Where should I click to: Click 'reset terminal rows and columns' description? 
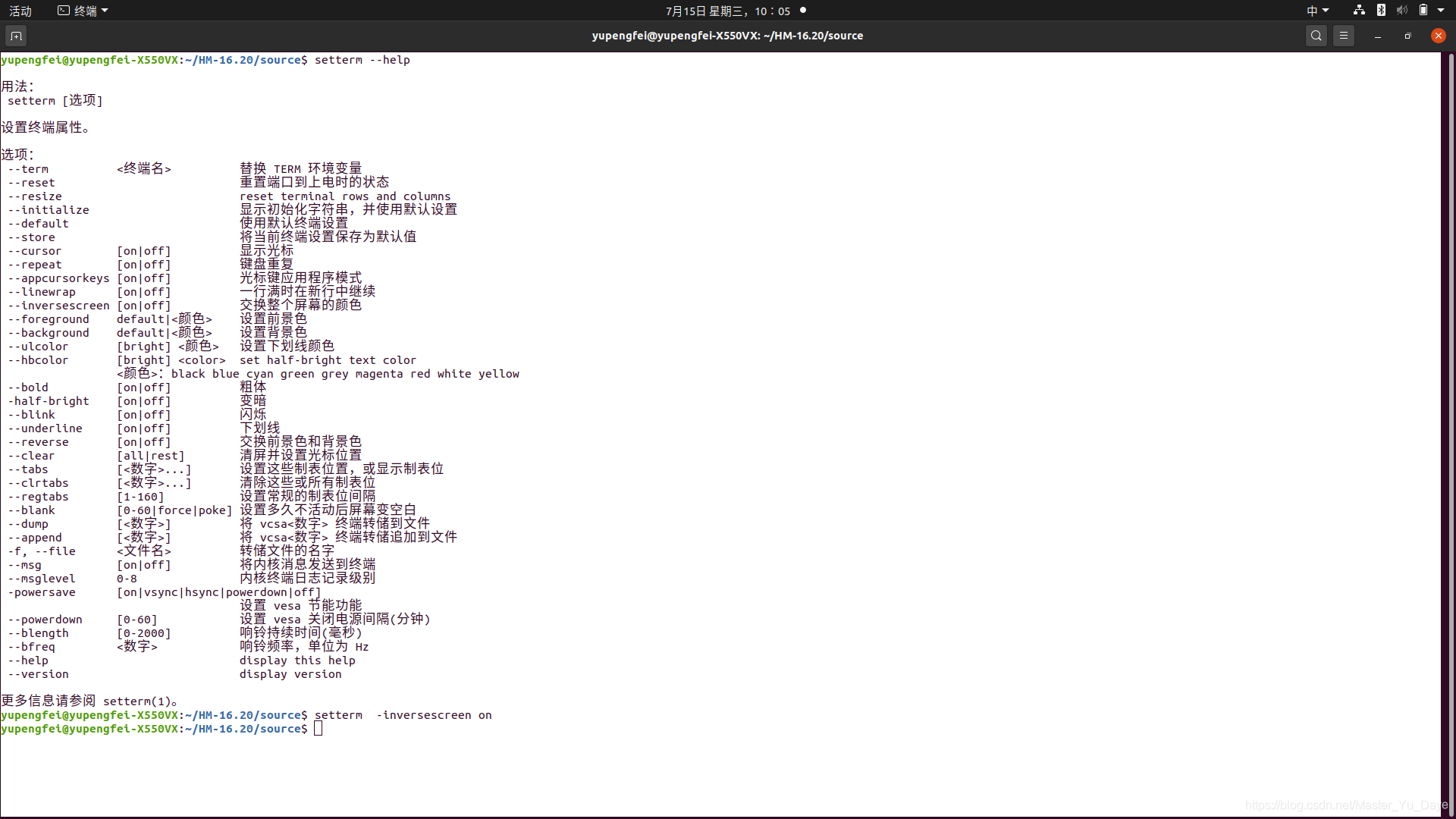345,196
